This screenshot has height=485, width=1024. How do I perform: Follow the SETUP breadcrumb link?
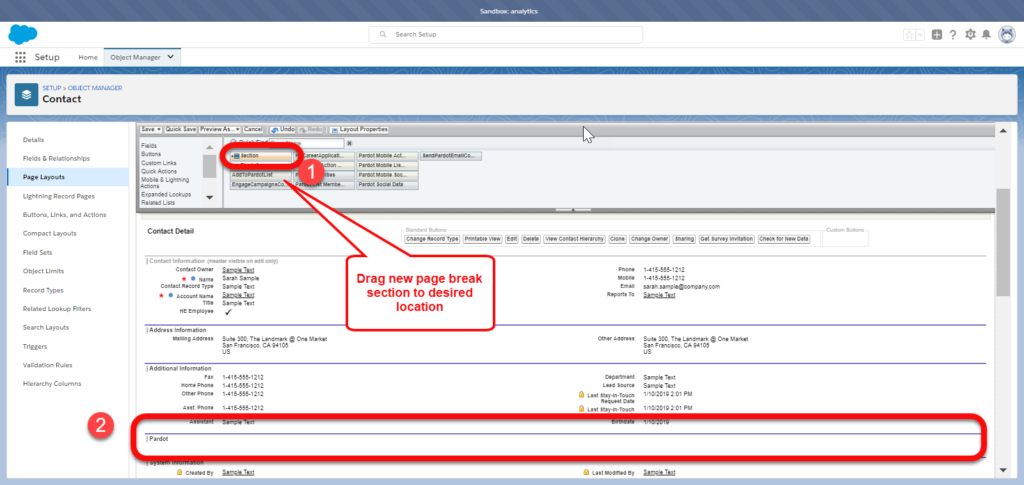[x=52, y=88]
